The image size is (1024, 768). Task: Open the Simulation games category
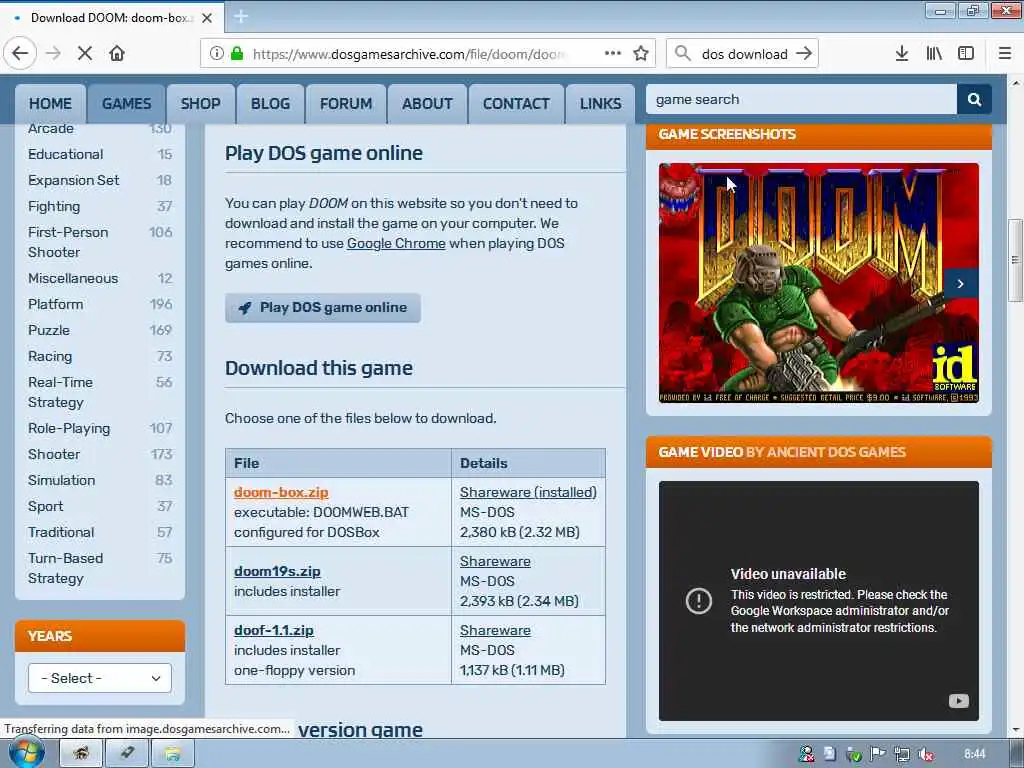tap(61, 480)
